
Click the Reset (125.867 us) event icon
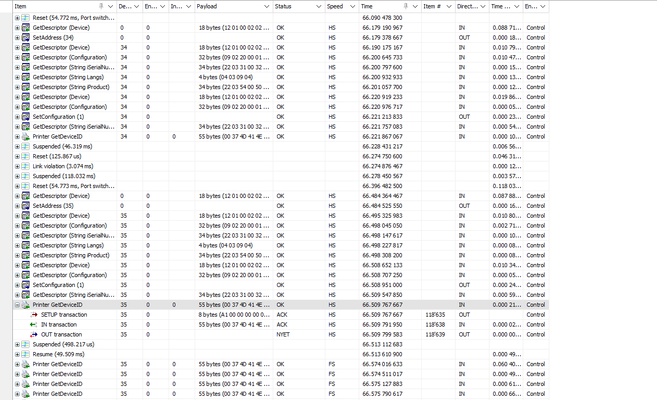point(26,156)
